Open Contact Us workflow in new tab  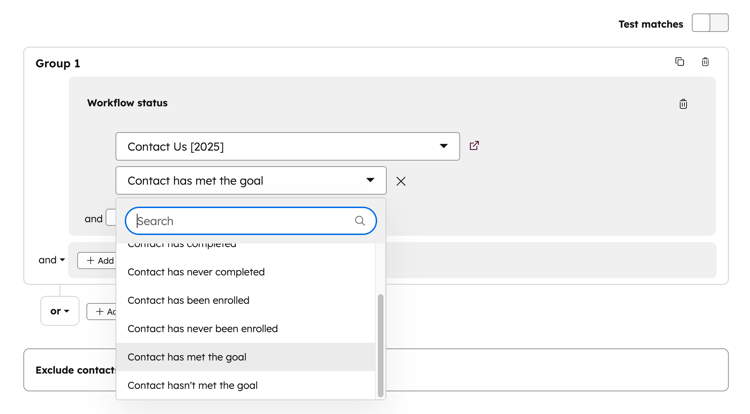[x=474, y=146]
